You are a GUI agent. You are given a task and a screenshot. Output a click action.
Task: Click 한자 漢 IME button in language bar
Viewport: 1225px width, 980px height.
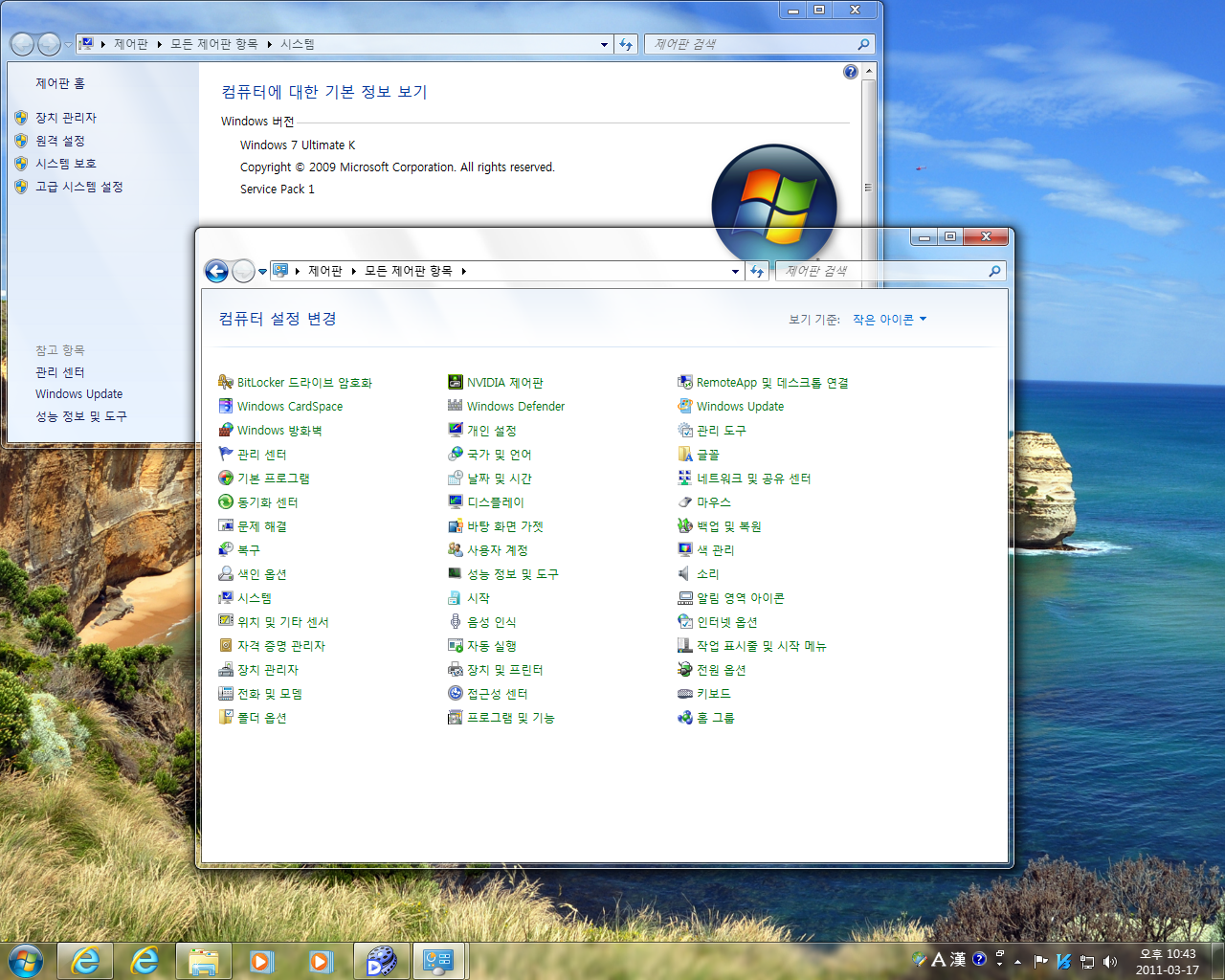pyautogui.click(x=958, y=960)
